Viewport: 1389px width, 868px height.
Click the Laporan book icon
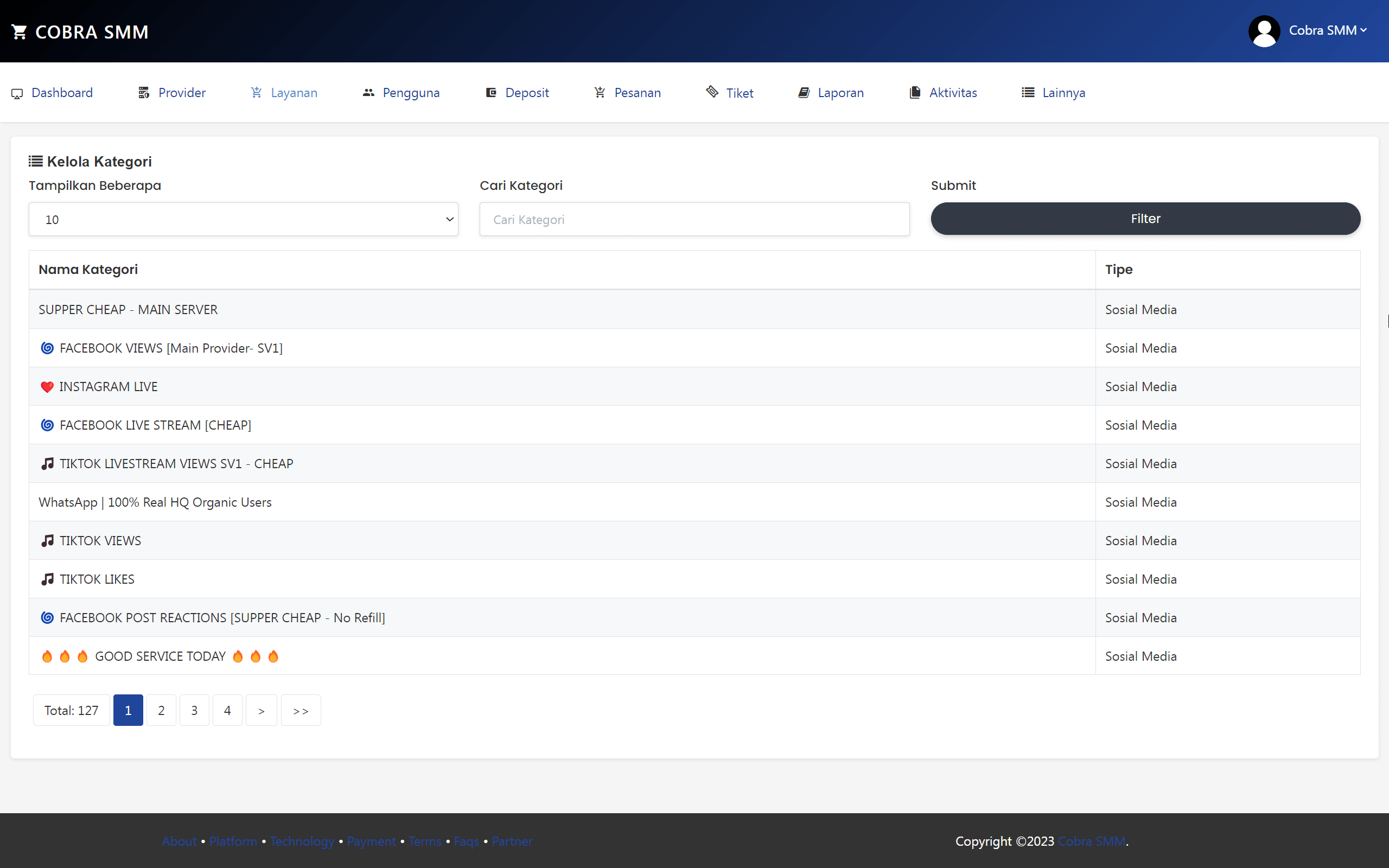(804, 92)
